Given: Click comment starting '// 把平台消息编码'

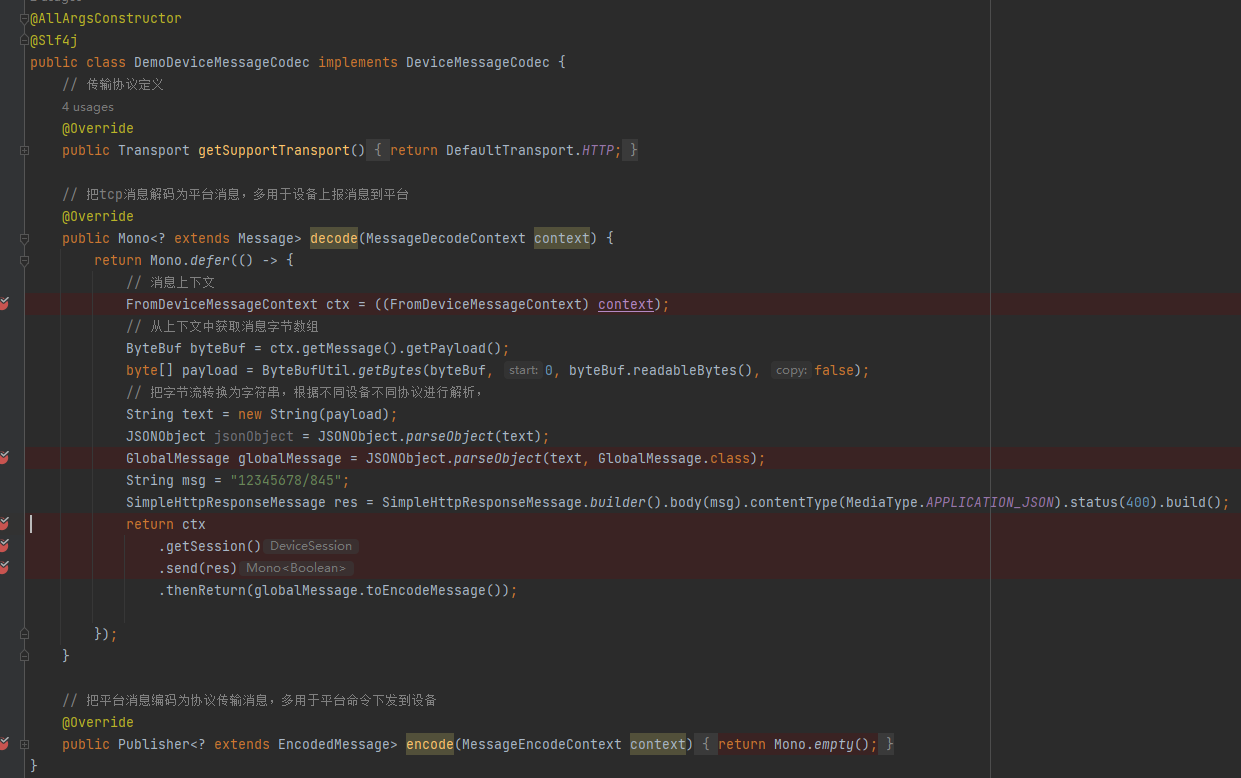Looking at the screenshot, I should pyautogui.click(x=249, y=700).
